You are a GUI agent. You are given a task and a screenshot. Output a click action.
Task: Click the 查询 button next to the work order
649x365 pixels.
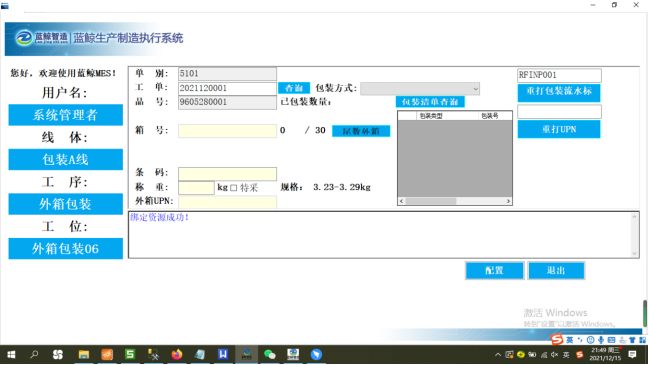tap(294, 88)
